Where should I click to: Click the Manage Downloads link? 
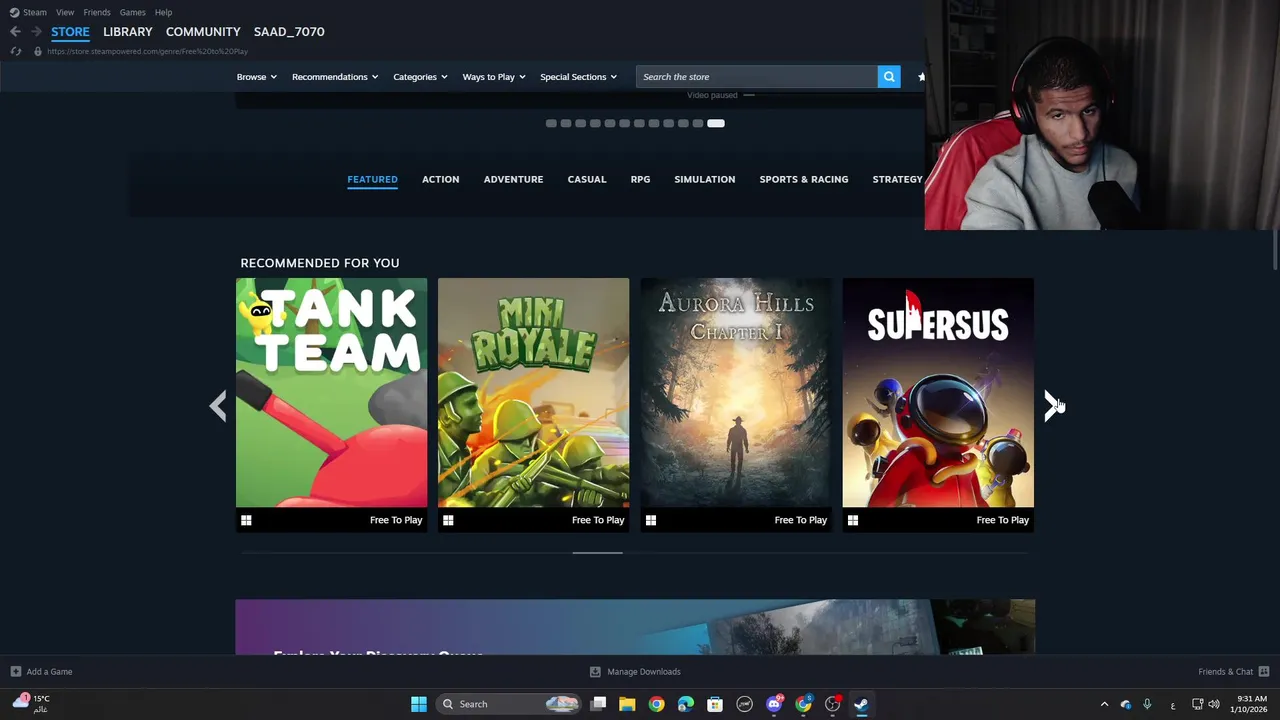pos(644,672)
